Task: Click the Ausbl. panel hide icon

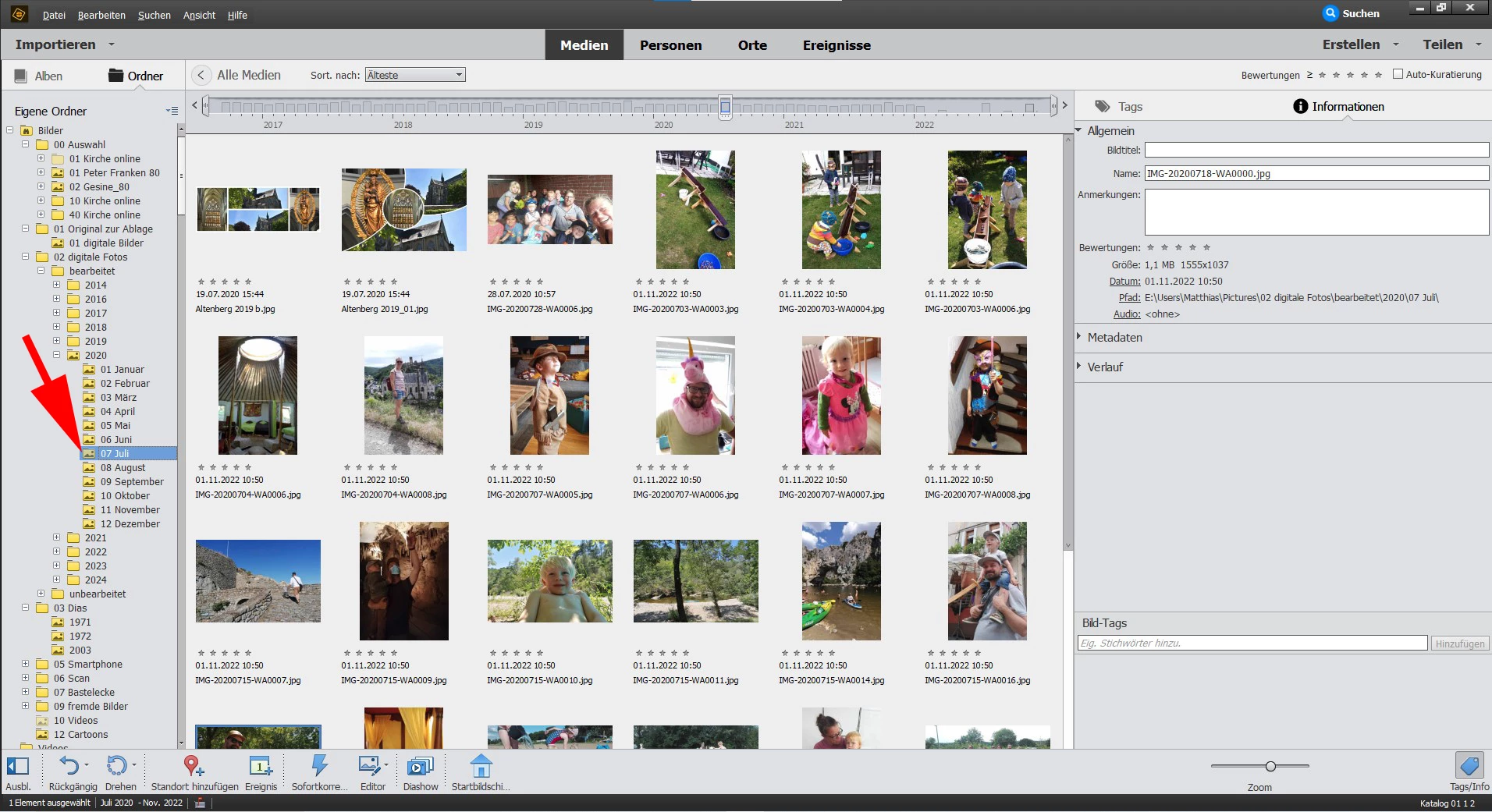Action: pos(17,766)
